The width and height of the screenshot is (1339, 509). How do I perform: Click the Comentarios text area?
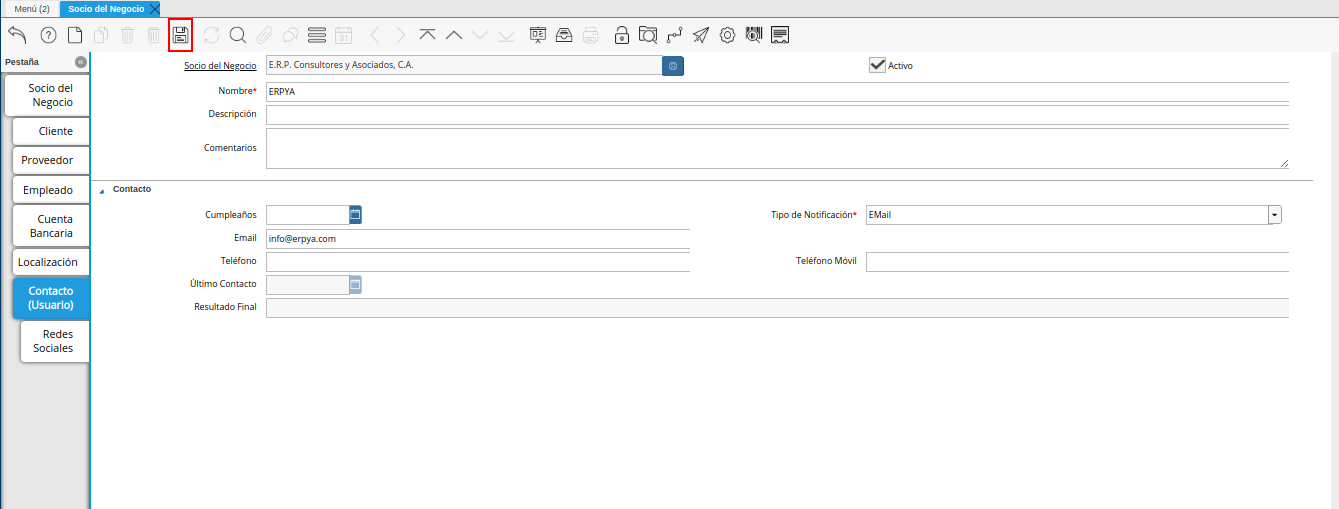[777, 148]
